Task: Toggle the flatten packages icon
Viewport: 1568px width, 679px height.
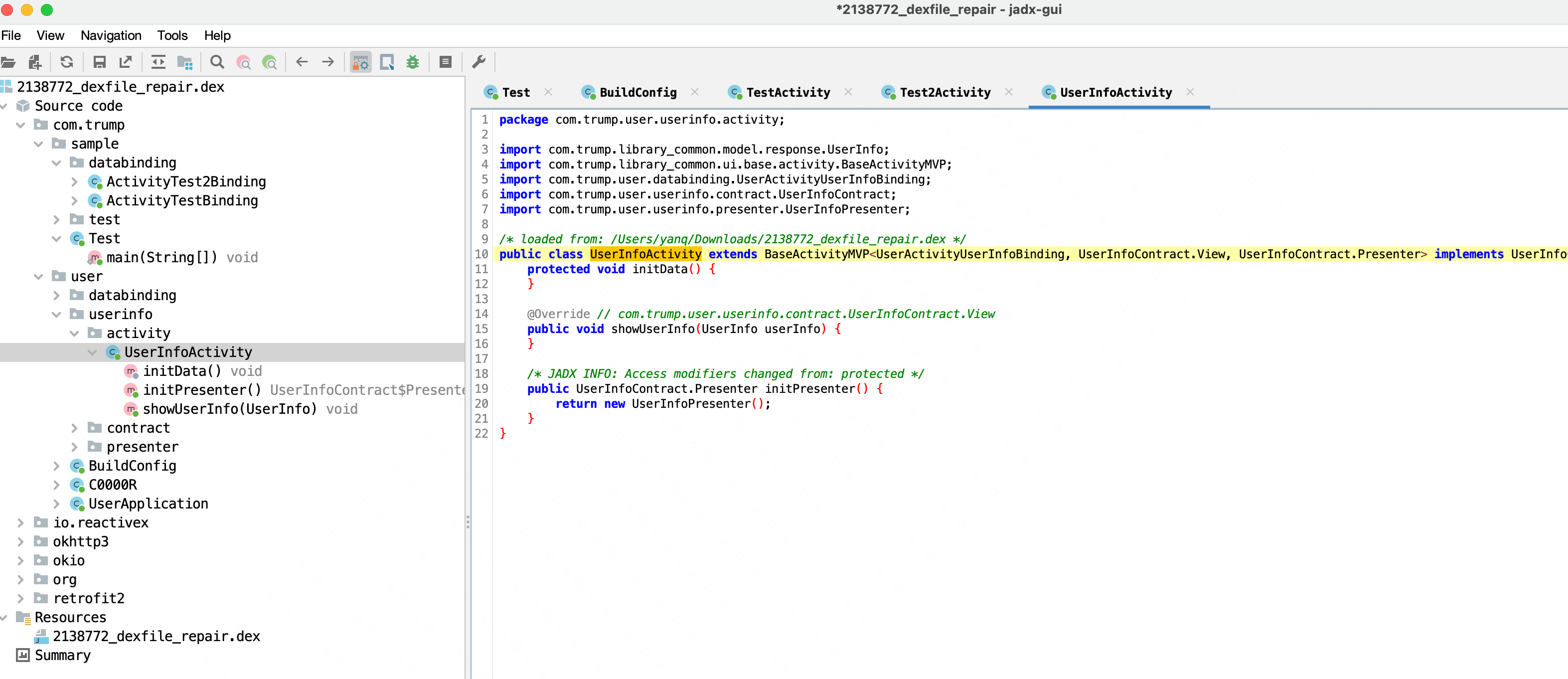Action: coord(184,62)
